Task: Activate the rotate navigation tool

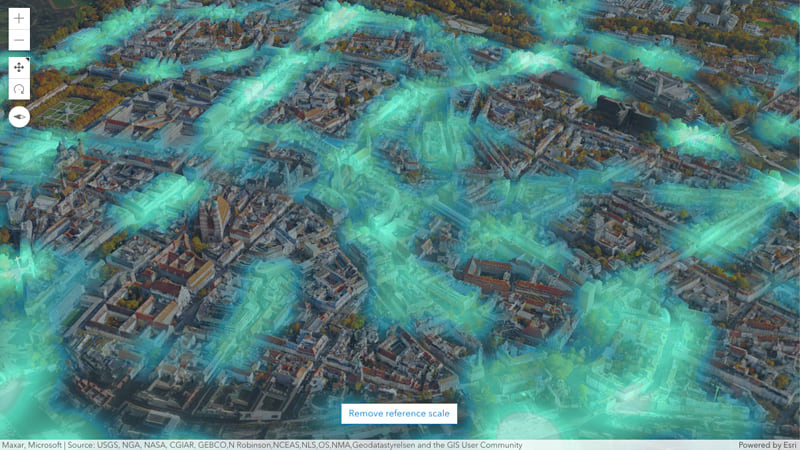Action: (19, 89)
